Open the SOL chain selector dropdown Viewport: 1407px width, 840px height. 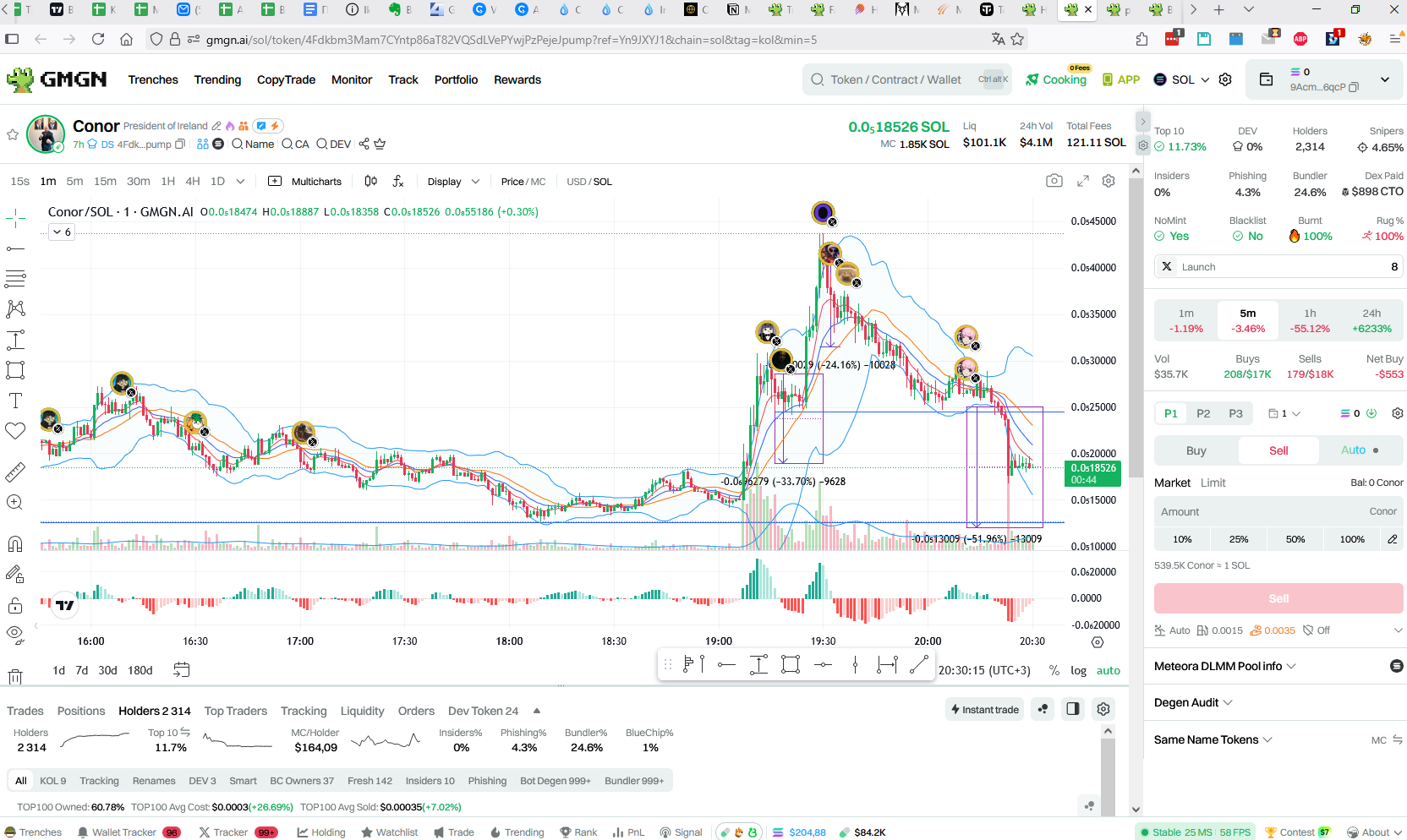[x=1182, y=79]
